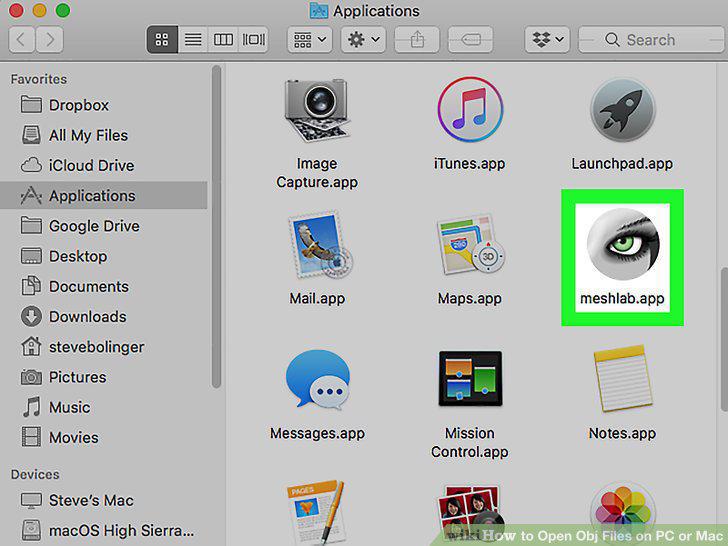Select Applications in the sidebar
This screenshot has height=546, width=728.
click(x=104, y=195)
